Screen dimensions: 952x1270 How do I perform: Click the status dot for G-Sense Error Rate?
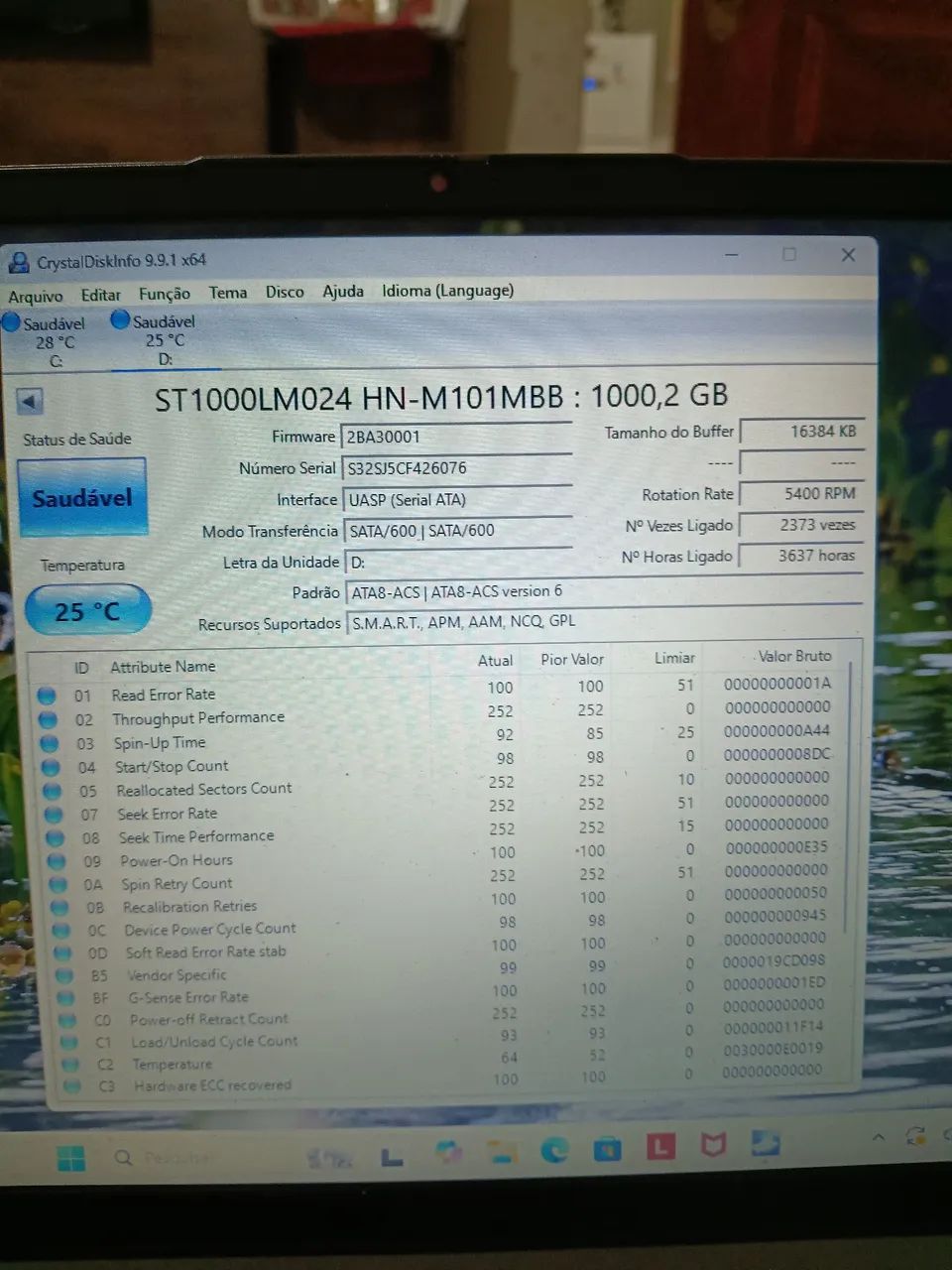tap(66, 997)
